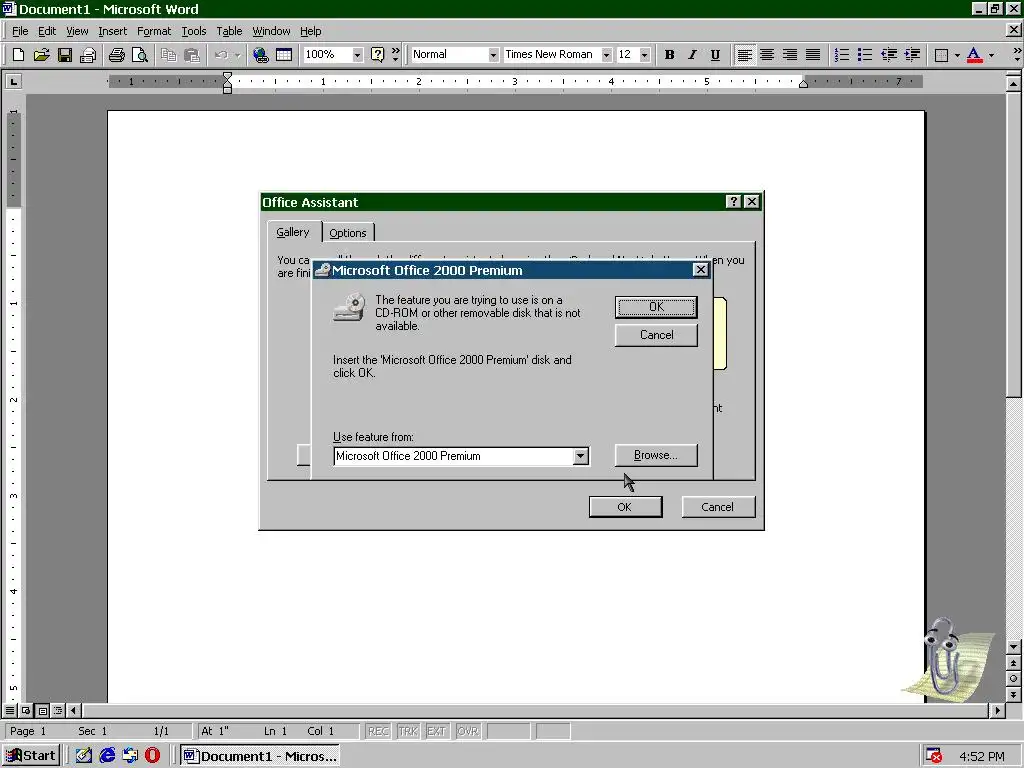This screenshot has height=768, width=1024.
Task: Click the Insert Table toolbar icon
Action: pos(283,55)
